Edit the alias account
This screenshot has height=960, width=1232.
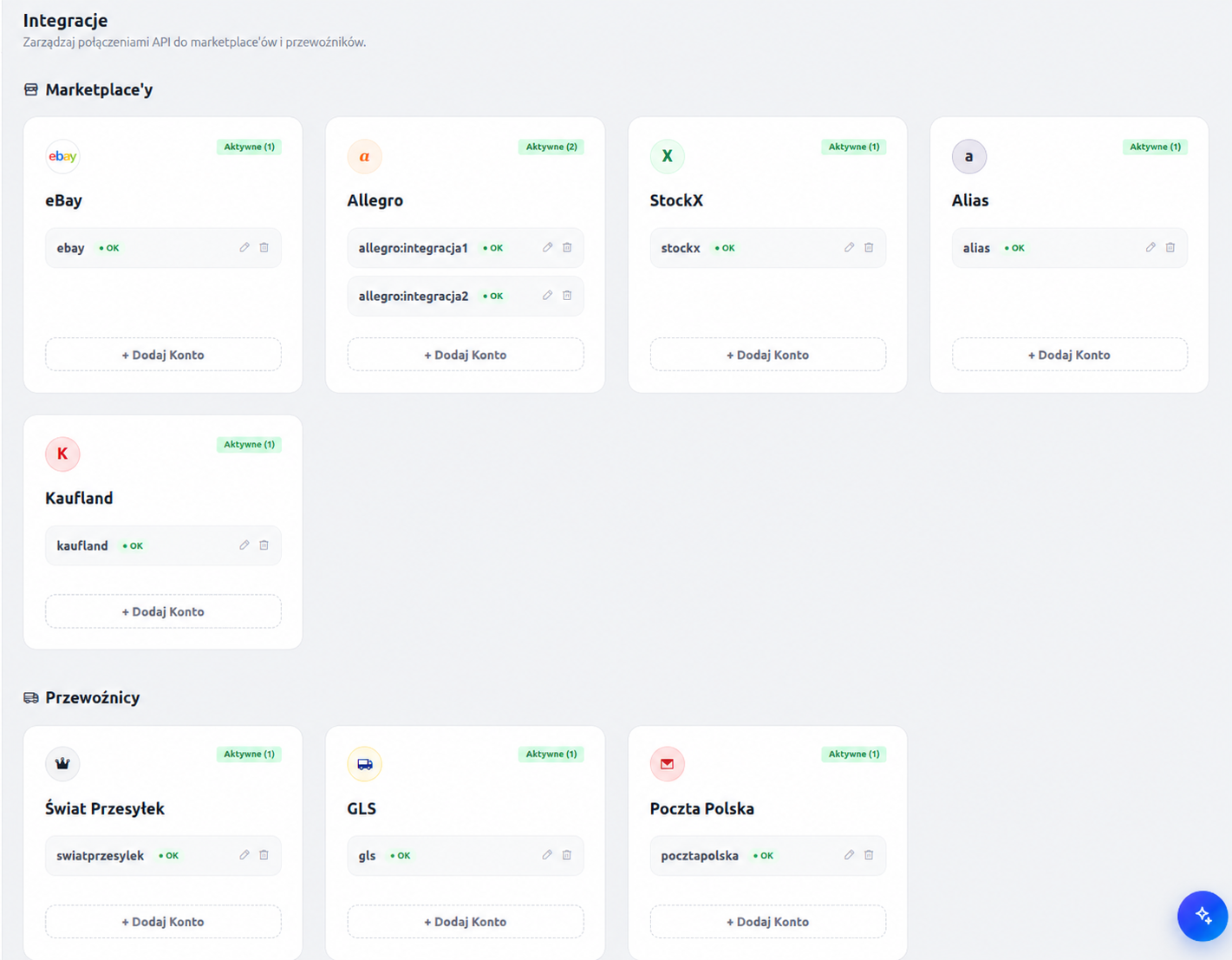pos(1151,247)
